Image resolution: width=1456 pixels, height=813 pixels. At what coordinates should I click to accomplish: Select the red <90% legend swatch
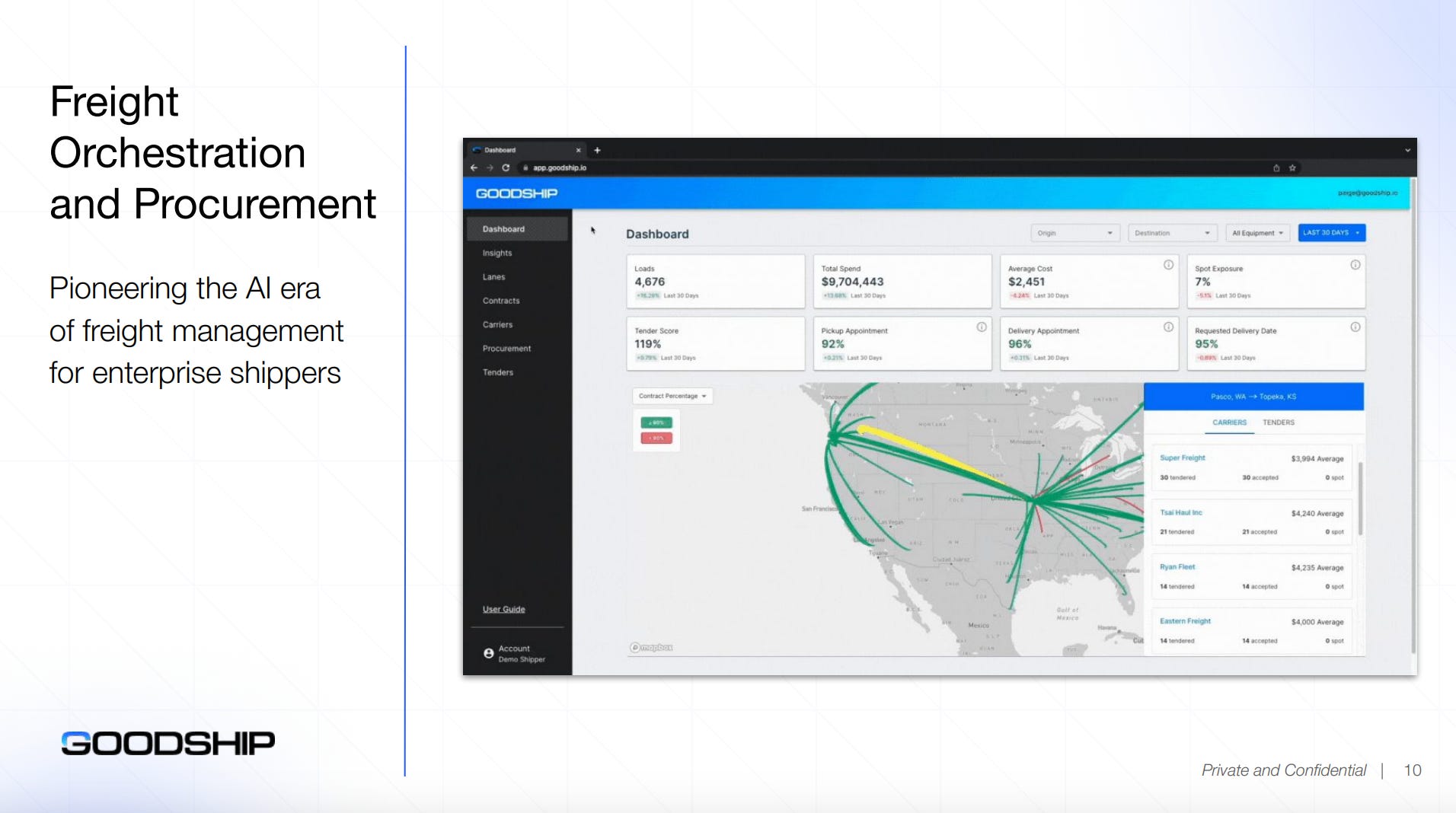click(656, 438)
